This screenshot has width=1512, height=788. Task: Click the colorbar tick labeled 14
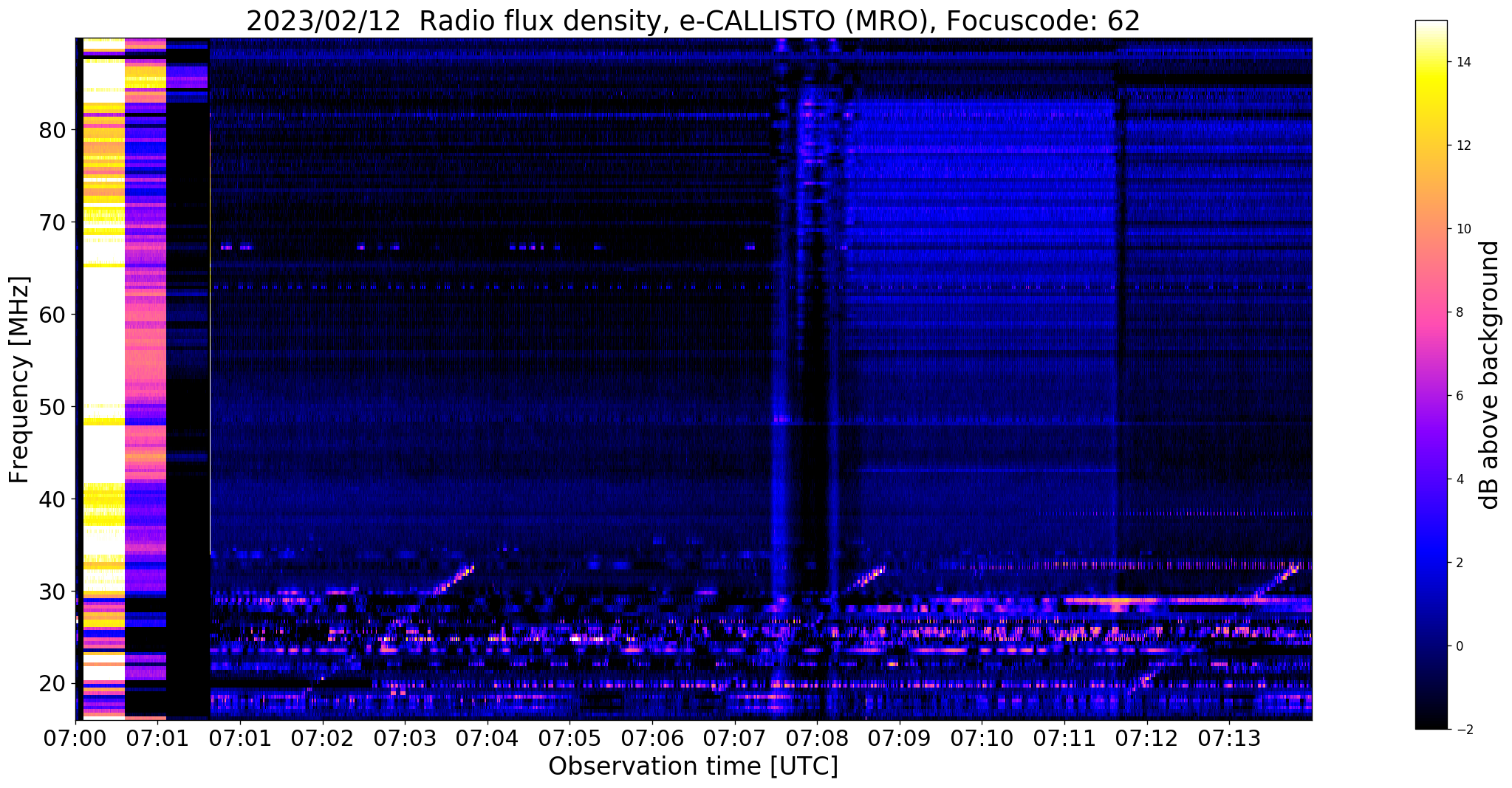[1463, 62]
